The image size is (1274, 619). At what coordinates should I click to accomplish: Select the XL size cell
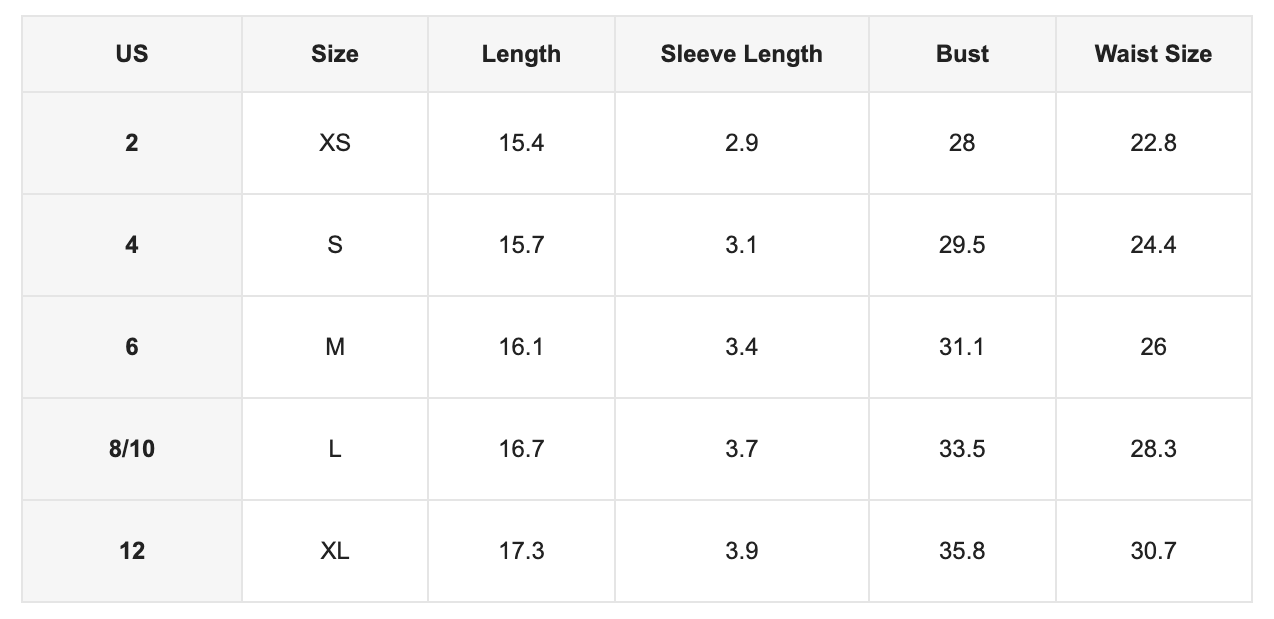click(x=335, y=551)
